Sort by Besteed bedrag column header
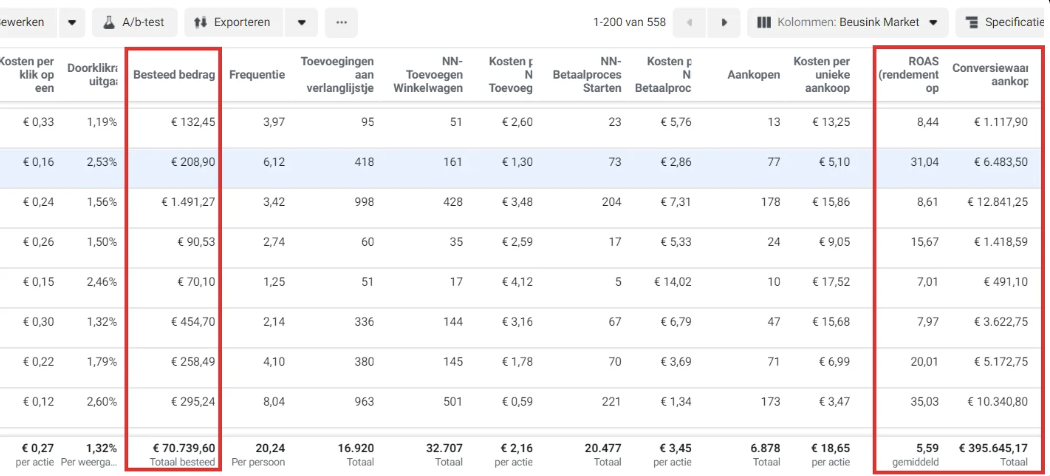Screen dimensions: 1050x476 pyautogui.click(x=174, y=75)
